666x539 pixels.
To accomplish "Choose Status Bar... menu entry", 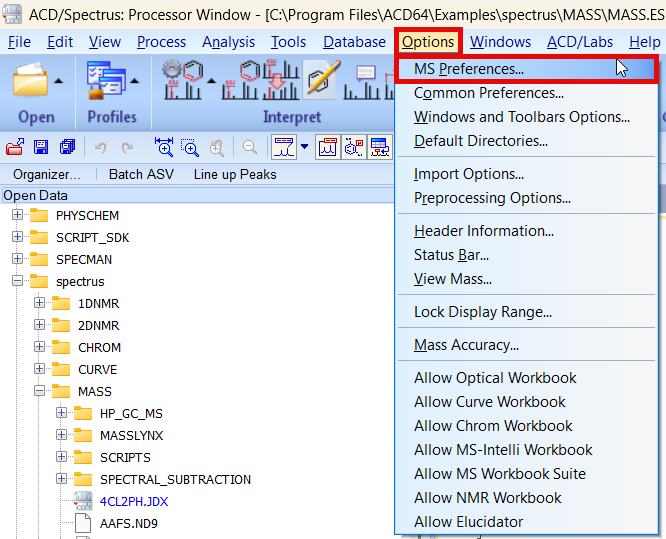I will [x=527, y=255].
